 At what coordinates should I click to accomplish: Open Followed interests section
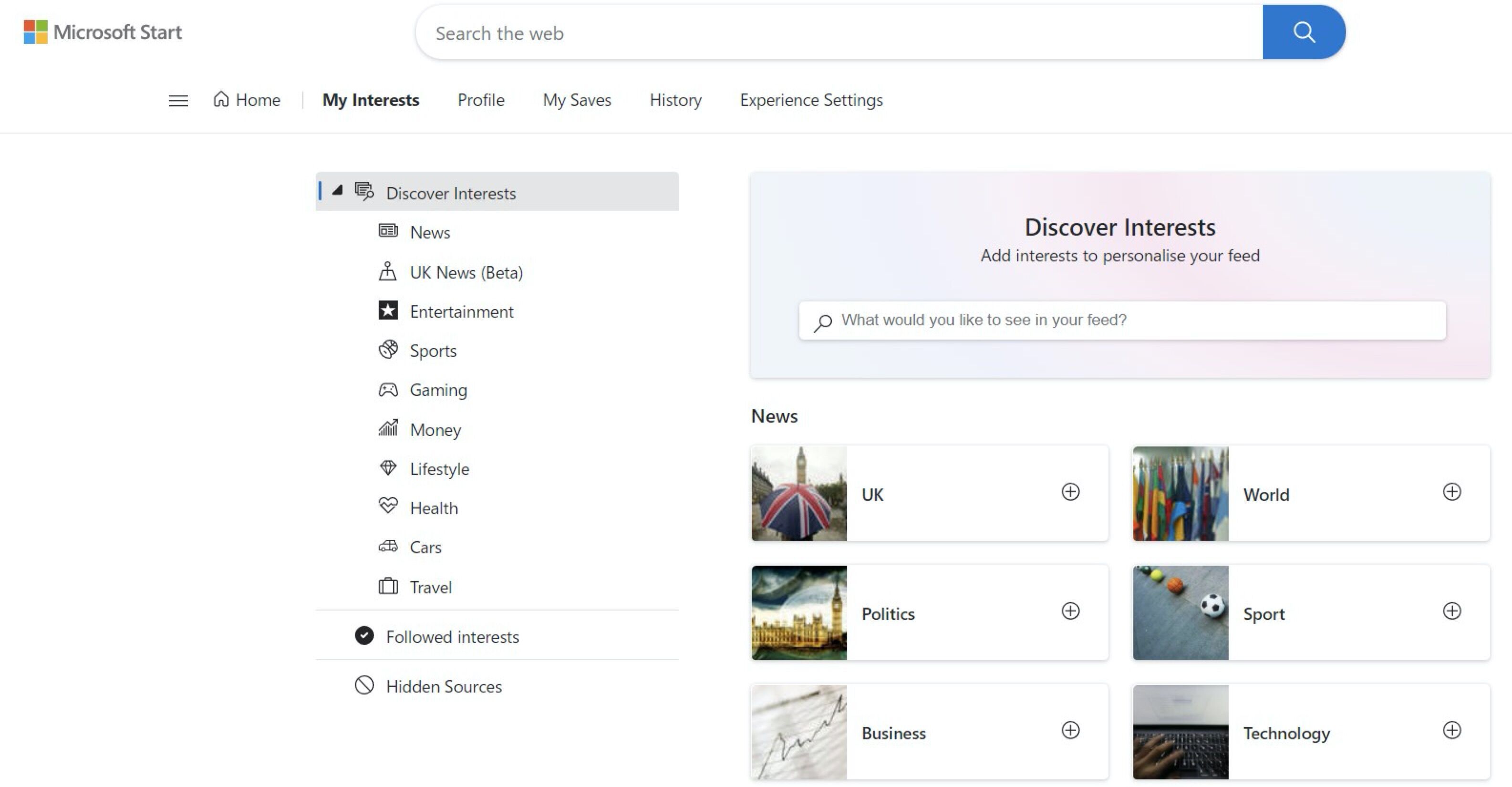(452, 637)
